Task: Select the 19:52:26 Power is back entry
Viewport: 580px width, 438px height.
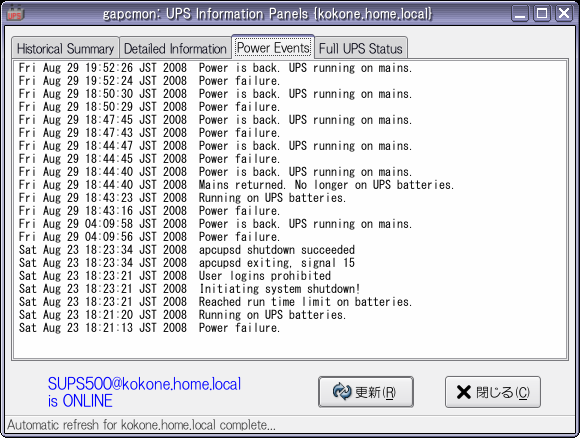Action: (215, 68)
